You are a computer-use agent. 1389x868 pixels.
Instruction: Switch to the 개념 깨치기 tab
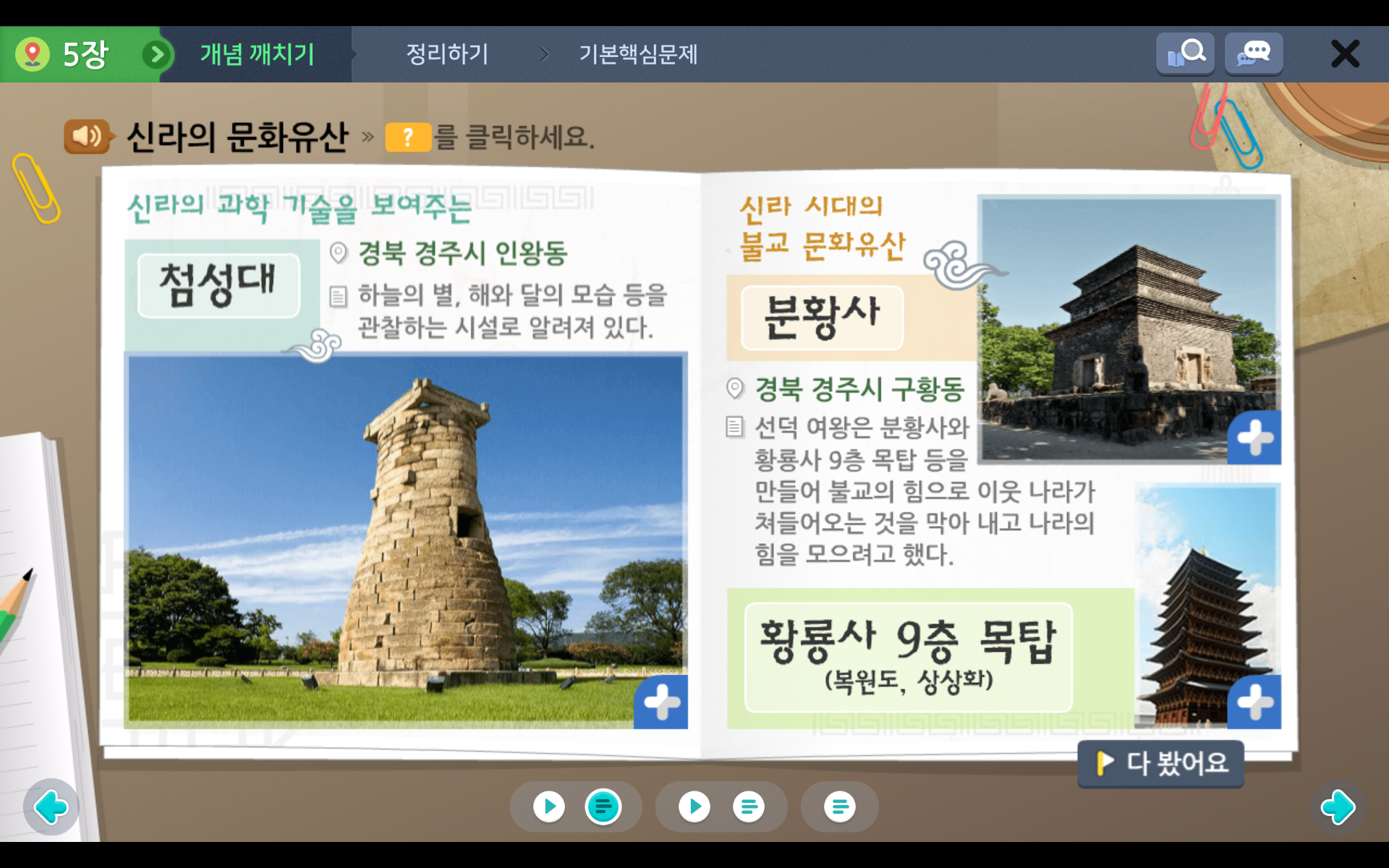(257, 54)
